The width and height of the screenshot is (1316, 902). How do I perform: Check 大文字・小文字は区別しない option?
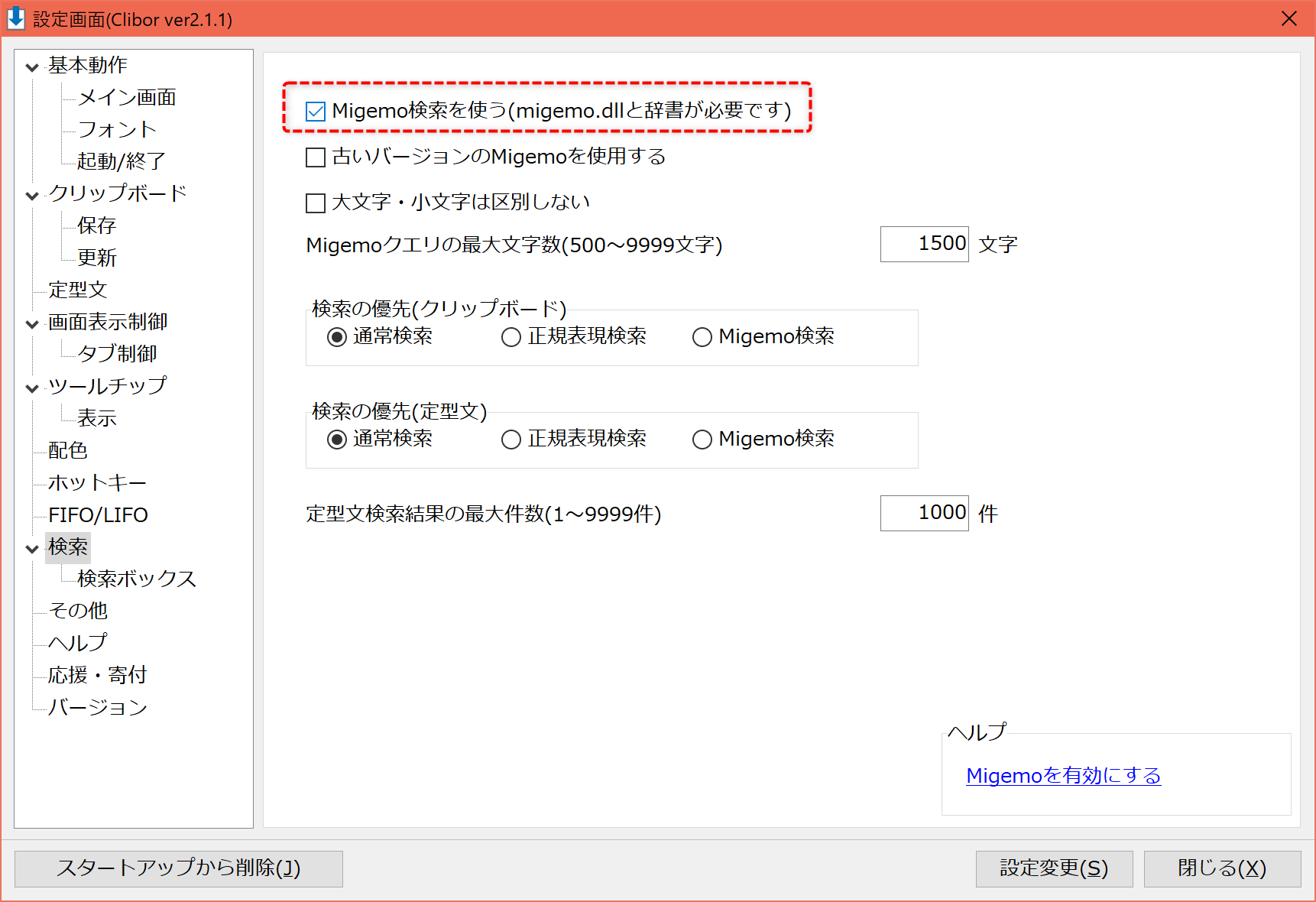316,203
